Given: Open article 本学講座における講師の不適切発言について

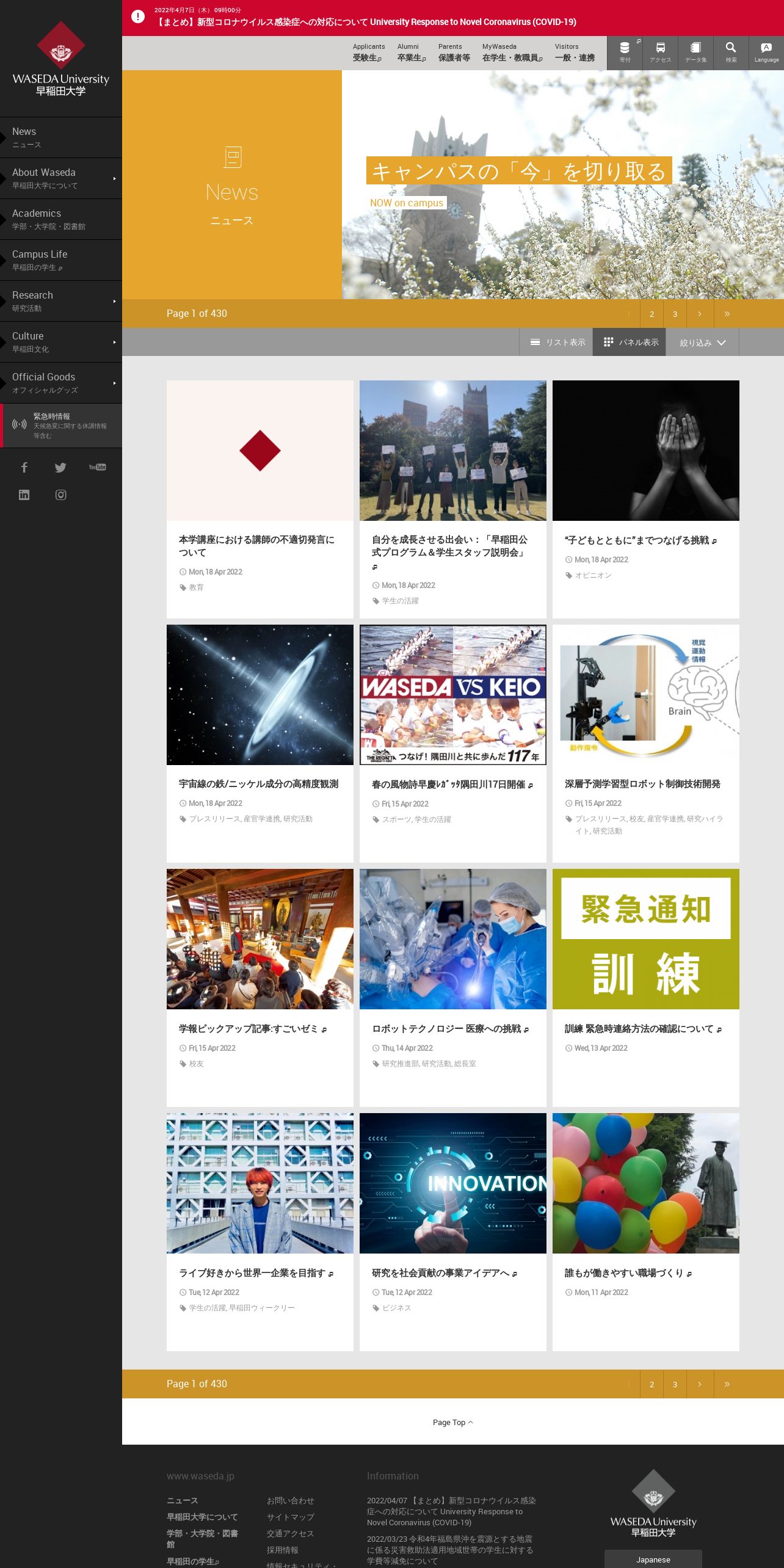Looking at the screenshot, I should pos(256,546).
